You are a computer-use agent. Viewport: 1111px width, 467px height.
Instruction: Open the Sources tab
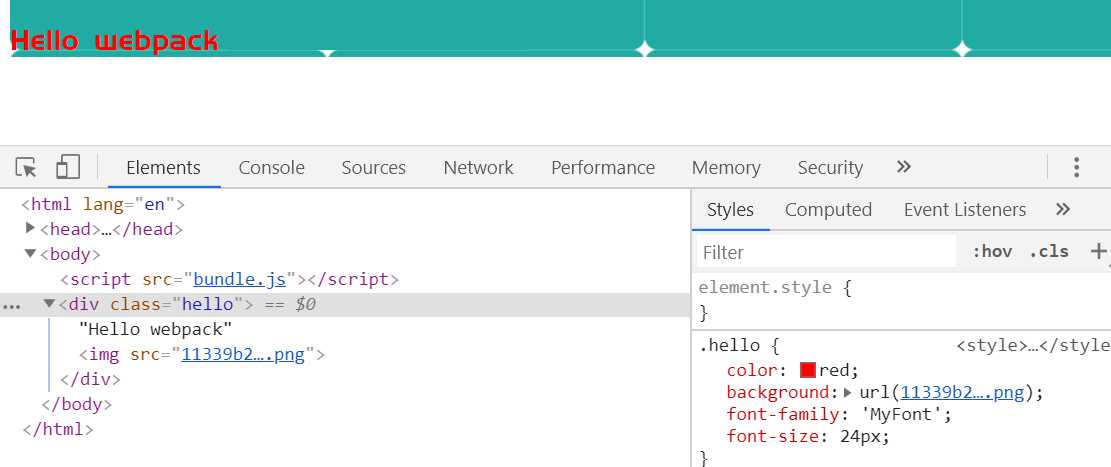373,168
